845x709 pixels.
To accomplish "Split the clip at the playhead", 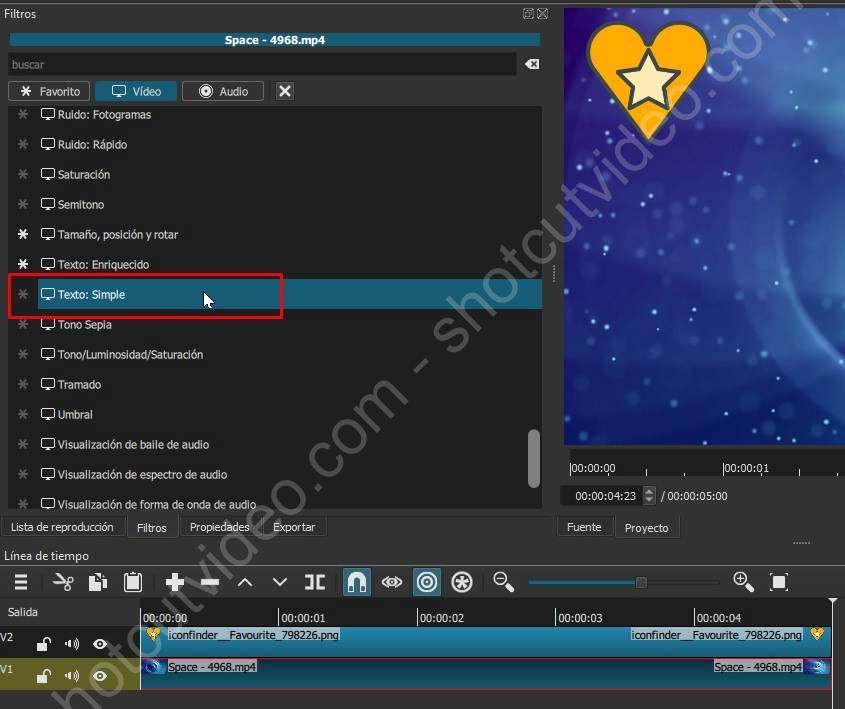I will point(315,582).
